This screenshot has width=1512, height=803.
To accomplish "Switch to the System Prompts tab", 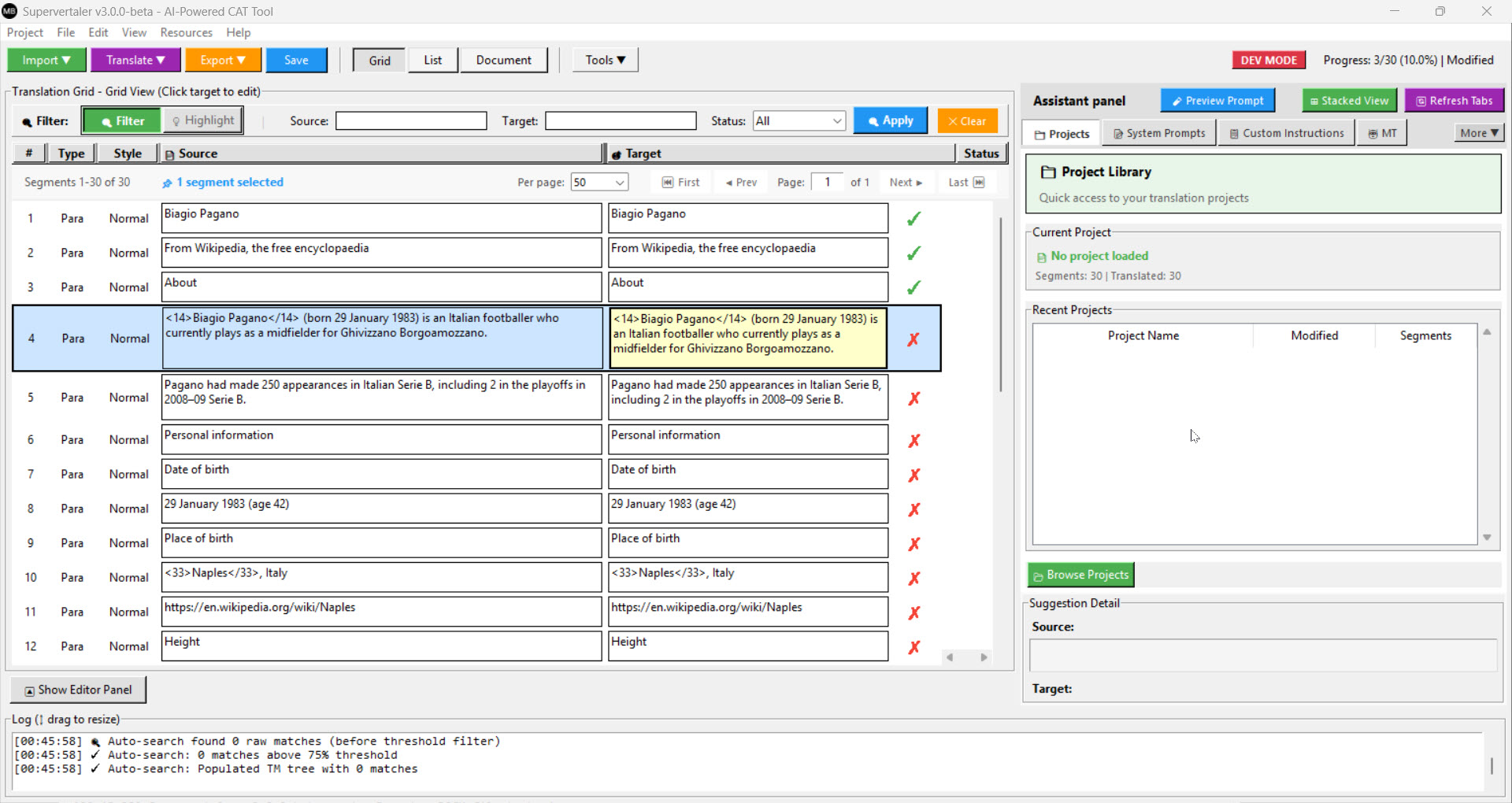I will coord(1159,134).
